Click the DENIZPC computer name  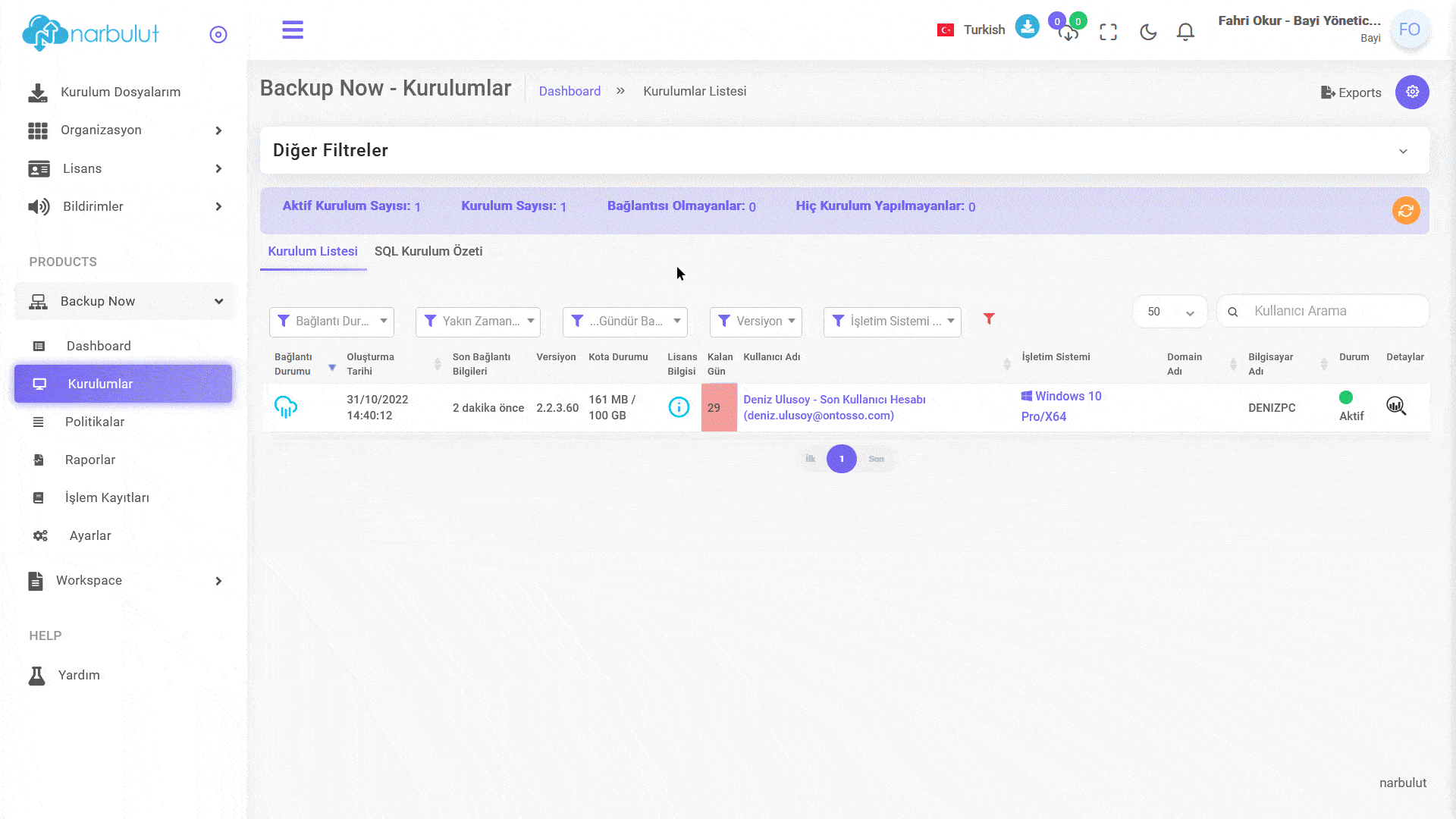(x=1272, y=408)
